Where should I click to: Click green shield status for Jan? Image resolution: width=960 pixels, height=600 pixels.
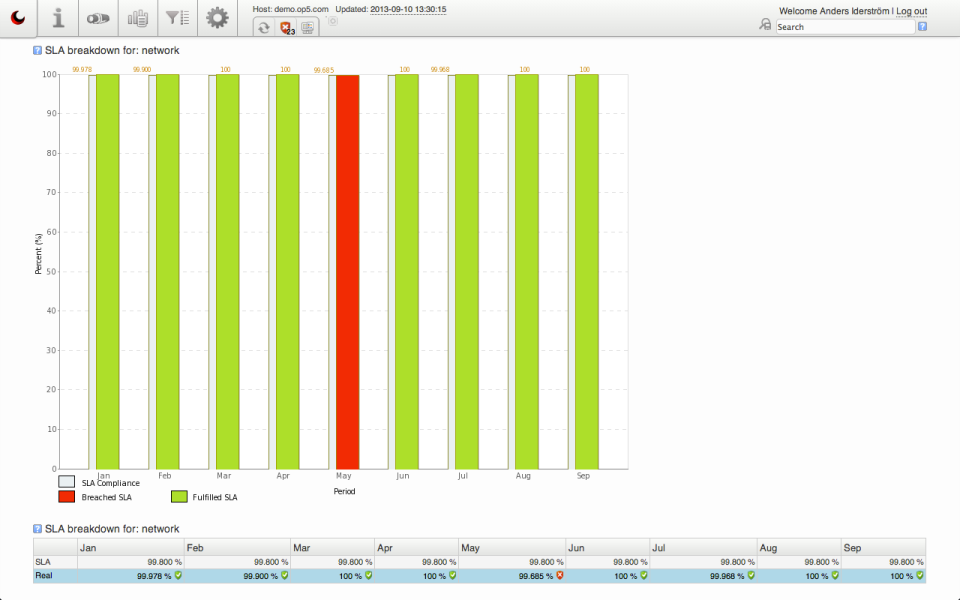[x=178, y=576]
